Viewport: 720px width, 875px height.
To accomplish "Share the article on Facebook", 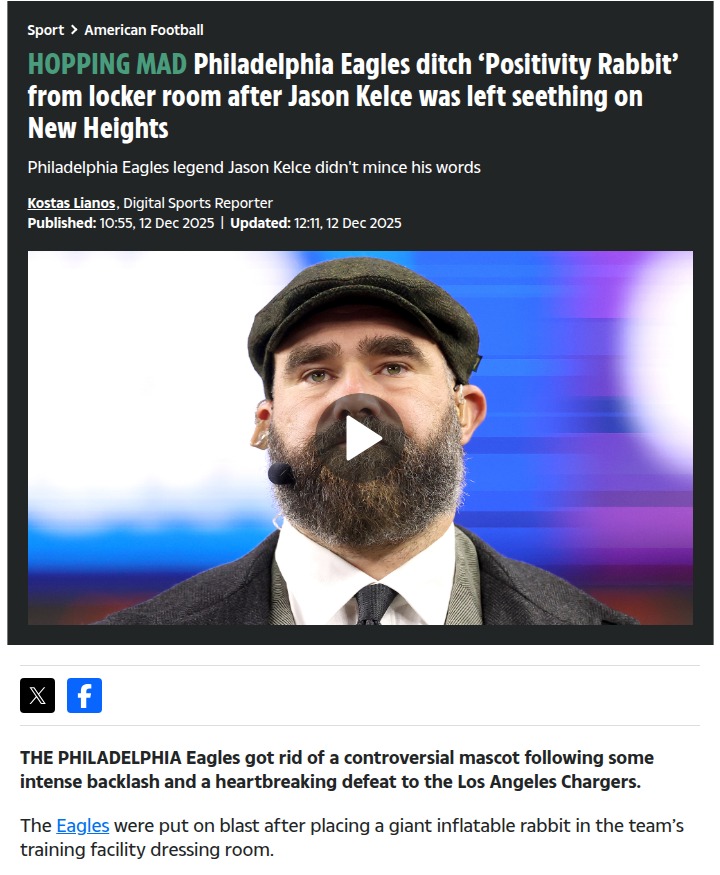I will (84, 695).
